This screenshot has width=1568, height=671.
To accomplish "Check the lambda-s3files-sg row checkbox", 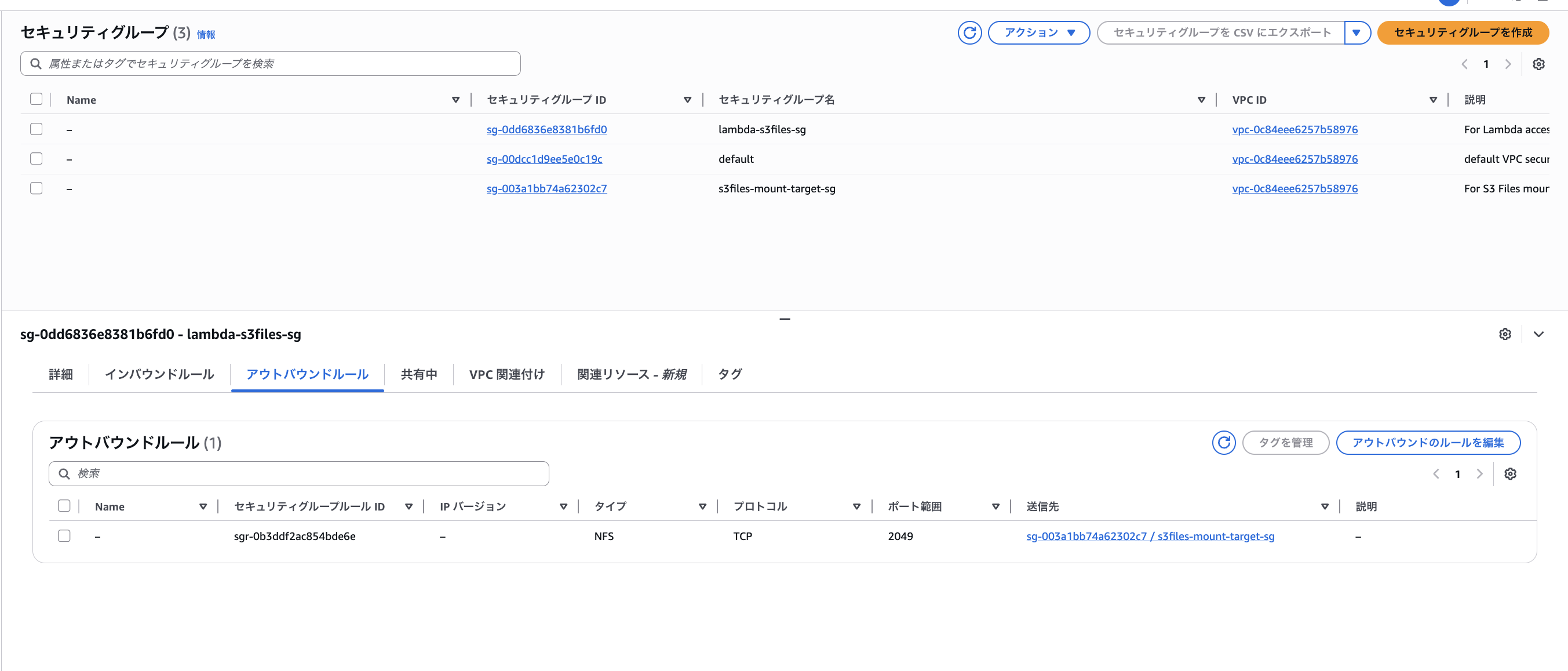I will (36, 129).
